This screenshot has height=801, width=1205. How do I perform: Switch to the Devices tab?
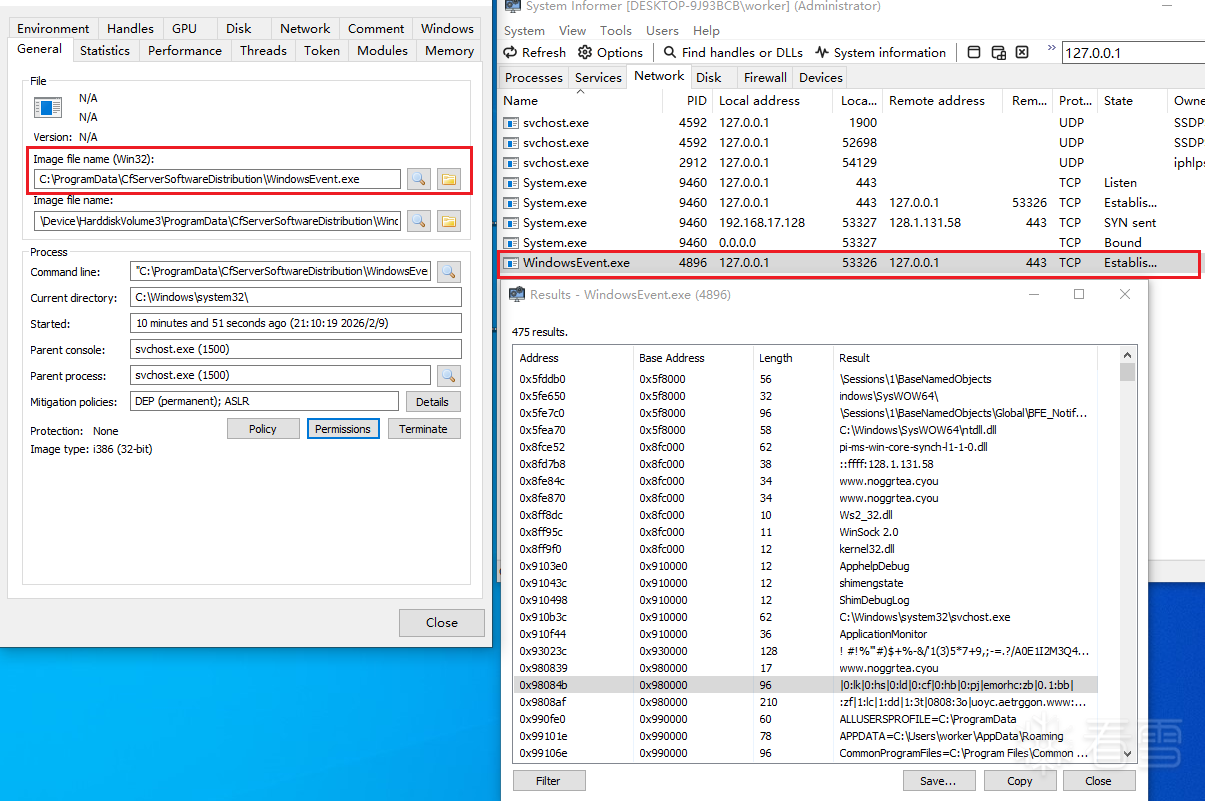[x=821, y=77]
